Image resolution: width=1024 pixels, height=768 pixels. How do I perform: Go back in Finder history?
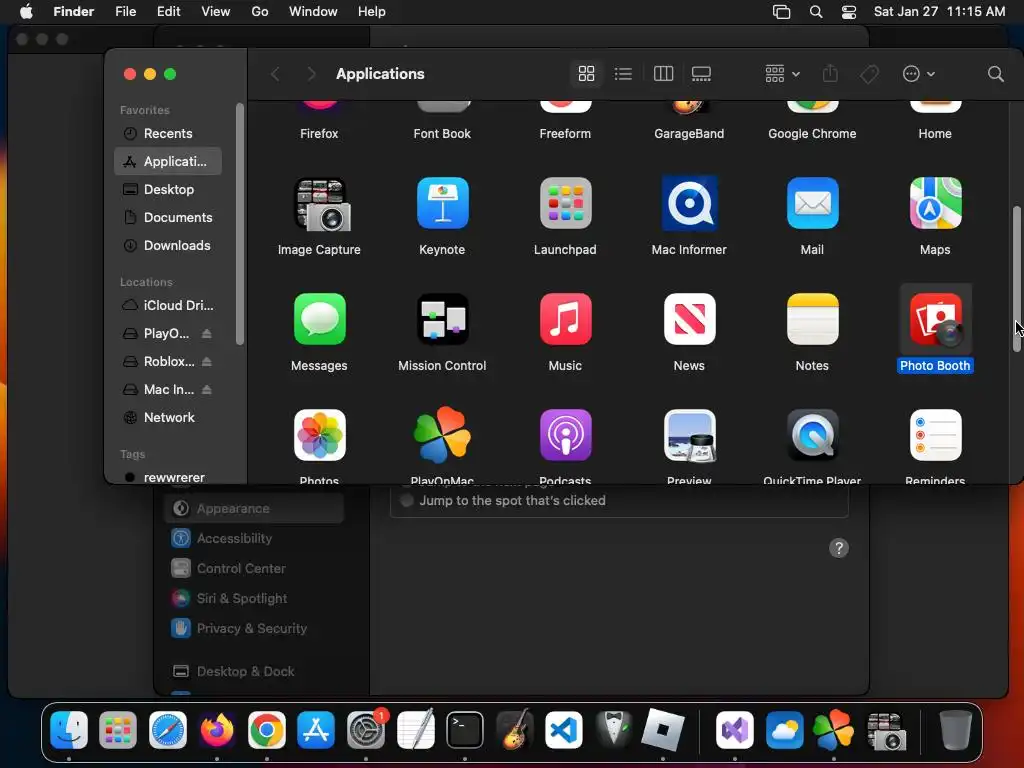[275, 74]
